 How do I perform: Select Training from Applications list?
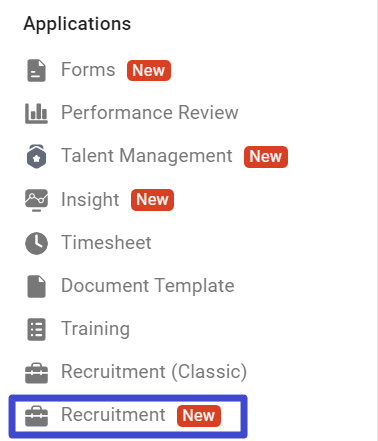(x=95, y=329)
